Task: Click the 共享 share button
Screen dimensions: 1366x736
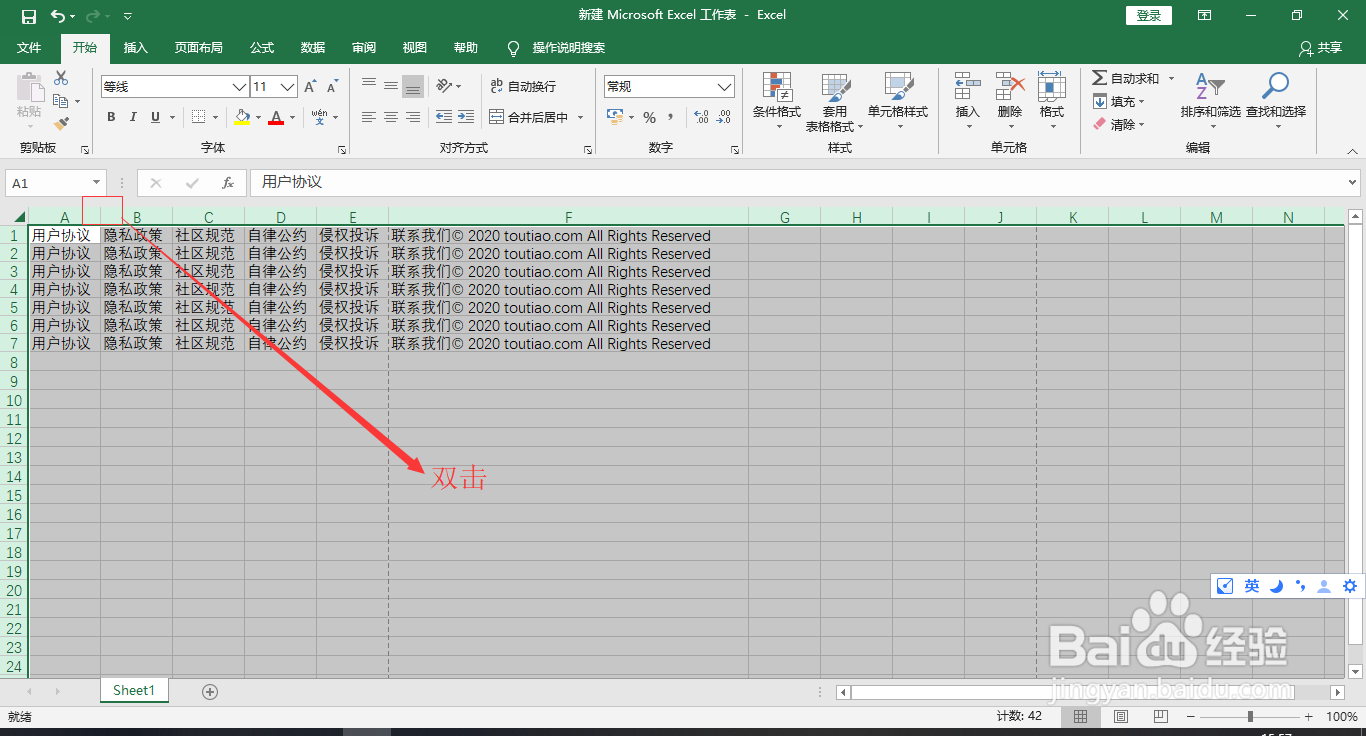Action: click(x=1320, y=48)
